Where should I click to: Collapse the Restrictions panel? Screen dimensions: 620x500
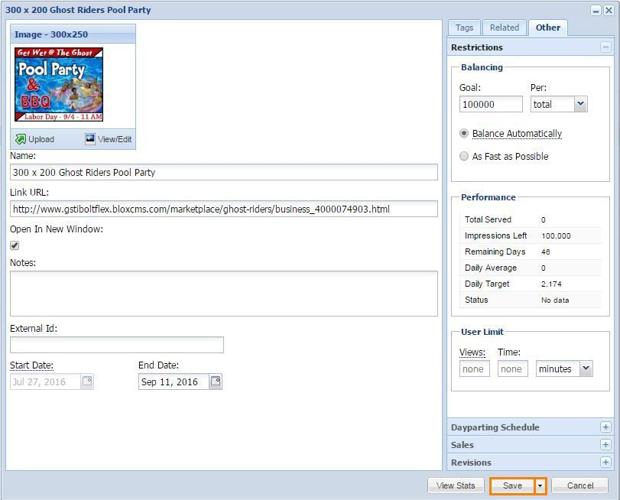coord(605,47)
